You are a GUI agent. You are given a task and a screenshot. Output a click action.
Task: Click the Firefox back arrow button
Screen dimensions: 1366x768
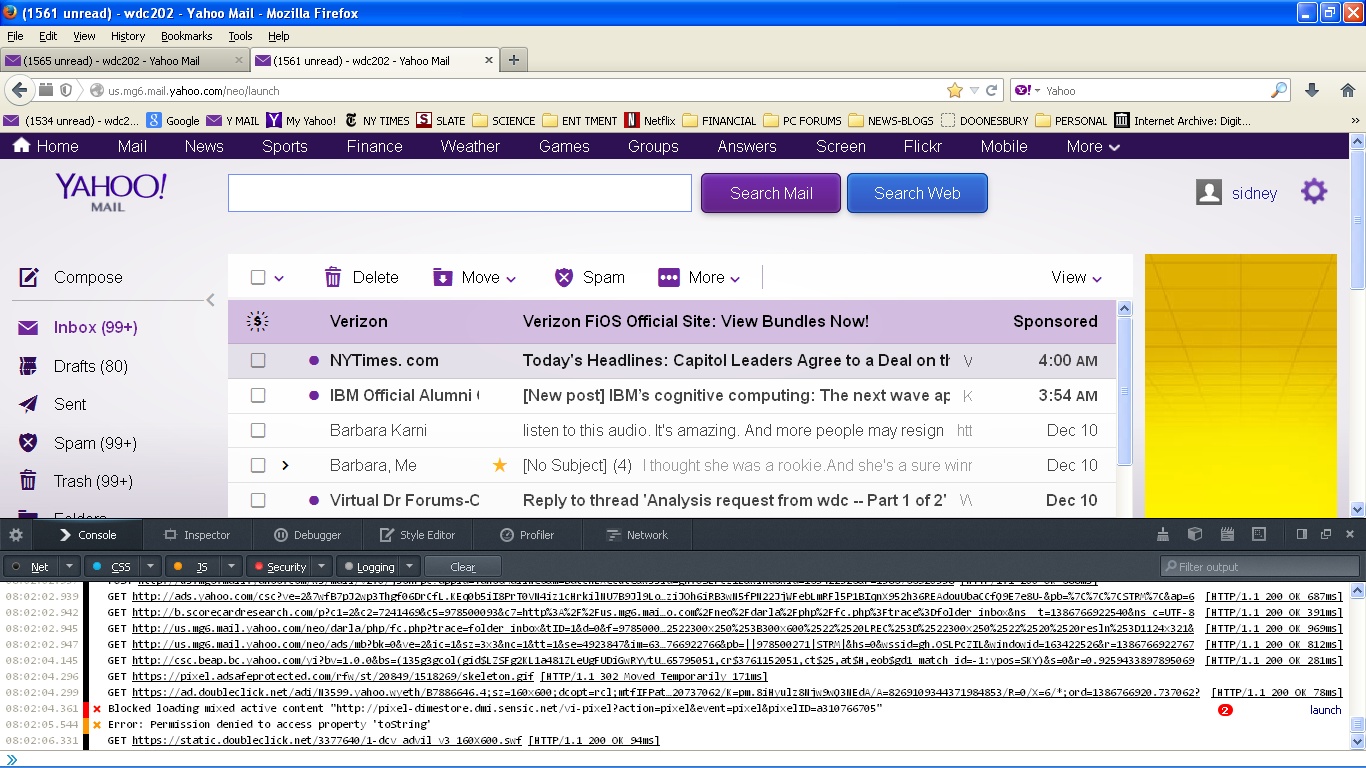click(19, 90)
